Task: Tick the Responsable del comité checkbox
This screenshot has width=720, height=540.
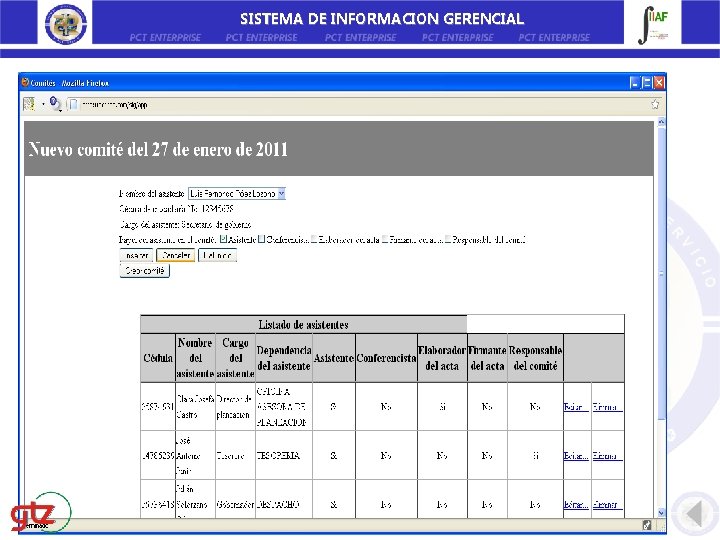Action: (448, 239)
